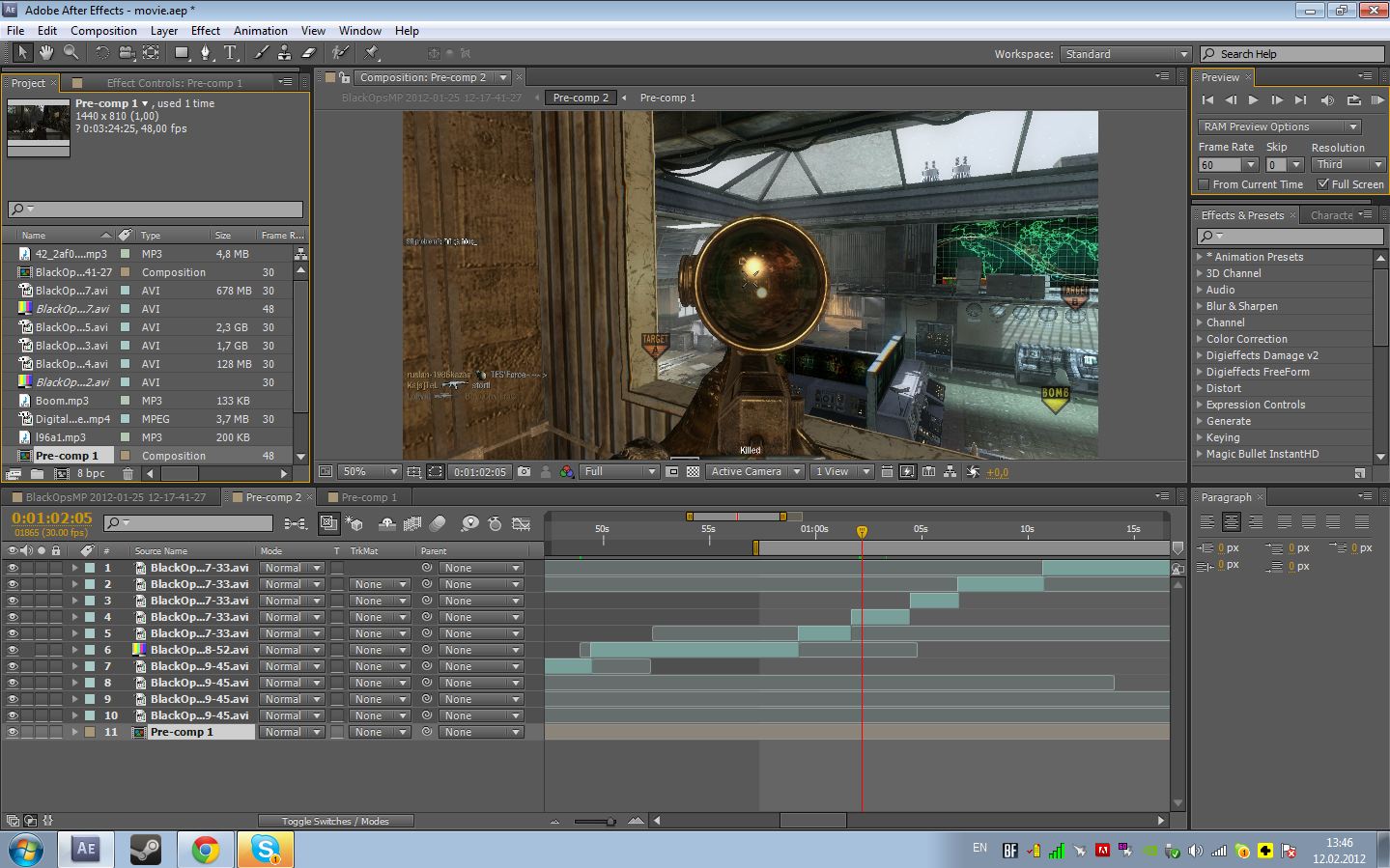Mute audio in Preview panel
The height and width of the screenshot is (868, 1390).
click(x=1327, y=99)
